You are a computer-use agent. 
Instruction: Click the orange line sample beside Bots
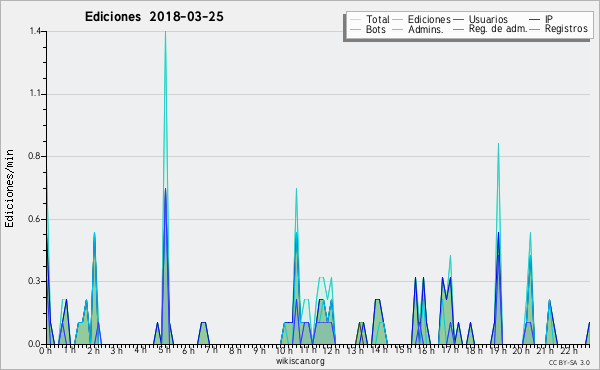point(355,29)
